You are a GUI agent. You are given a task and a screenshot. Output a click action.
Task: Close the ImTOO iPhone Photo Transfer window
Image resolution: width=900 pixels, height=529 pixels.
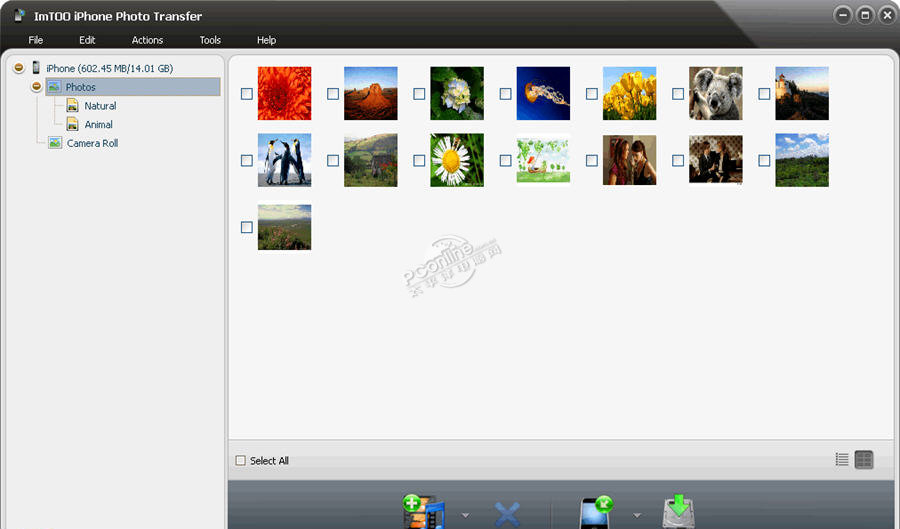[887, 15]
